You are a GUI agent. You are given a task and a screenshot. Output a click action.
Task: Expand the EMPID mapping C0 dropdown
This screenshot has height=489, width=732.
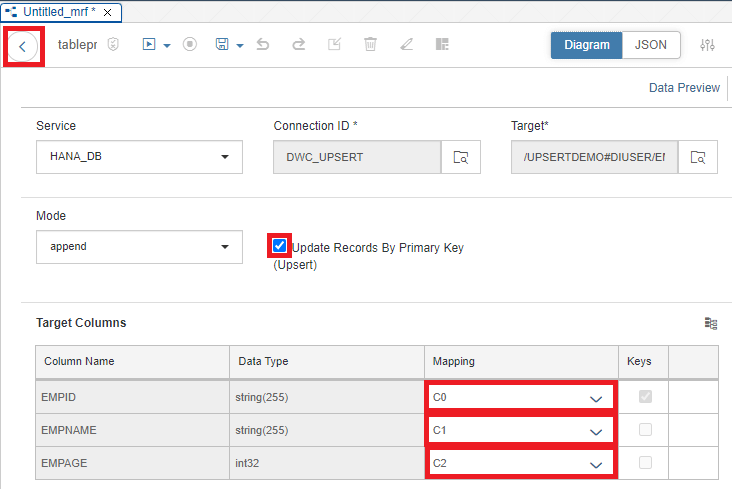coord(521,397)
